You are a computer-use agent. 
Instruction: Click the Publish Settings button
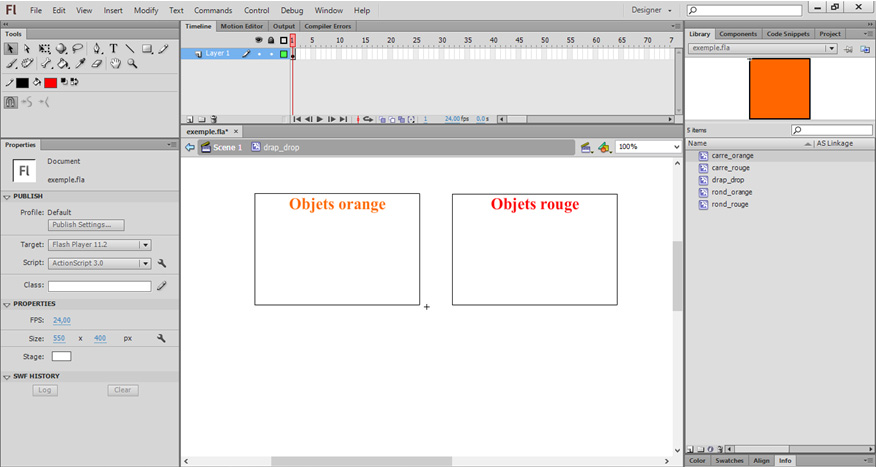(x=87, y=225)
